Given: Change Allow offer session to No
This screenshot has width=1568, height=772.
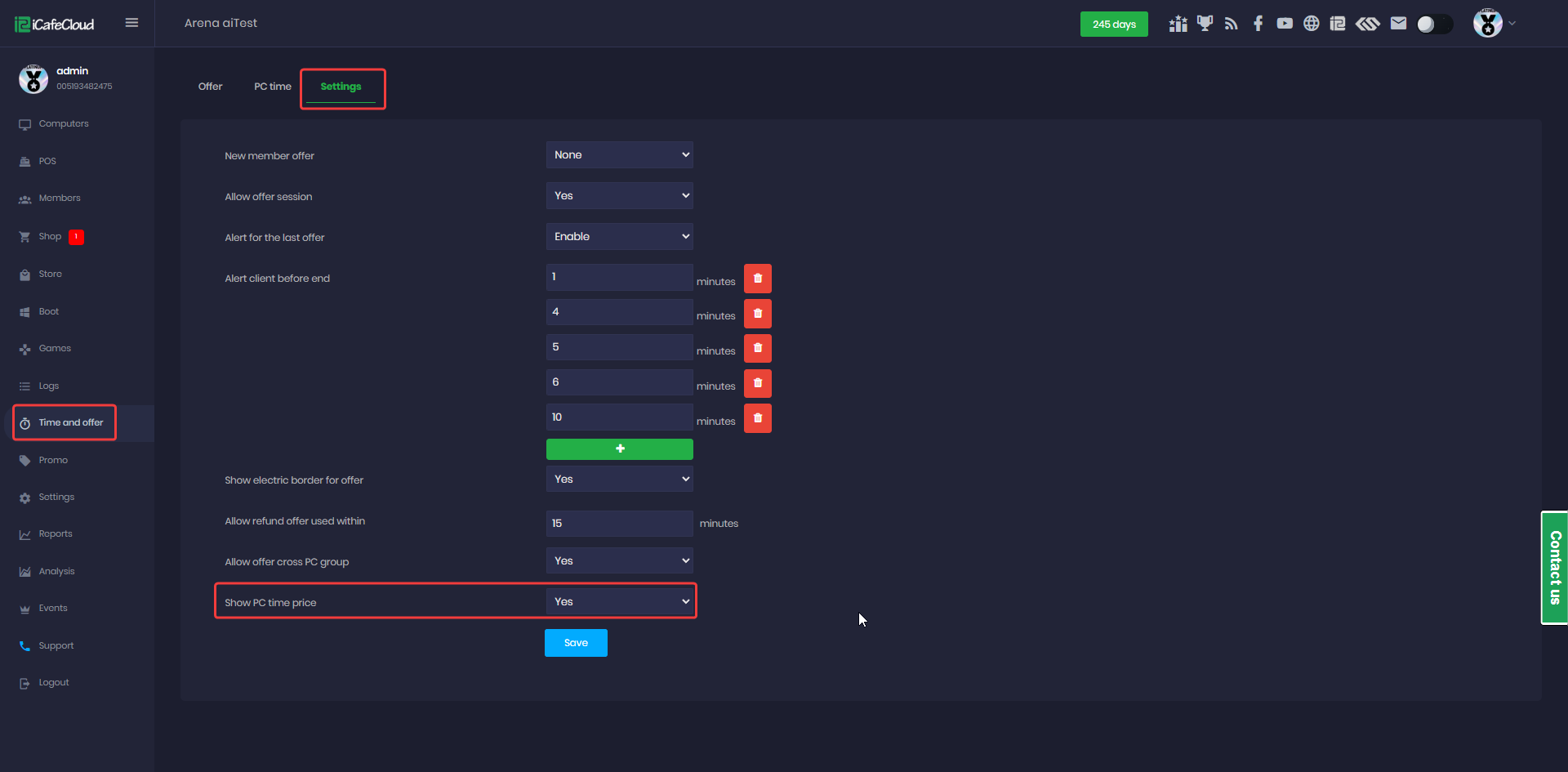Looking at the screenshot, I should point(619,195).
